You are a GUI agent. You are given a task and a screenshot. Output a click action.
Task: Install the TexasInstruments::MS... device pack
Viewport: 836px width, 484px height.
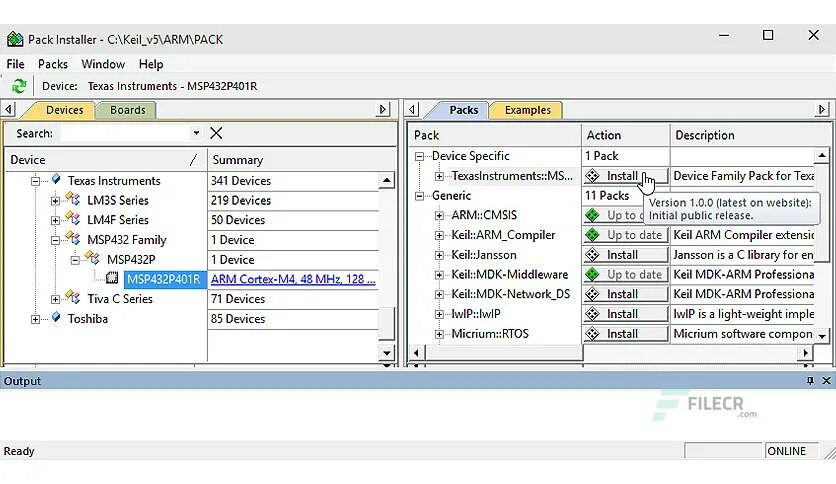click(x=625, y=176)
